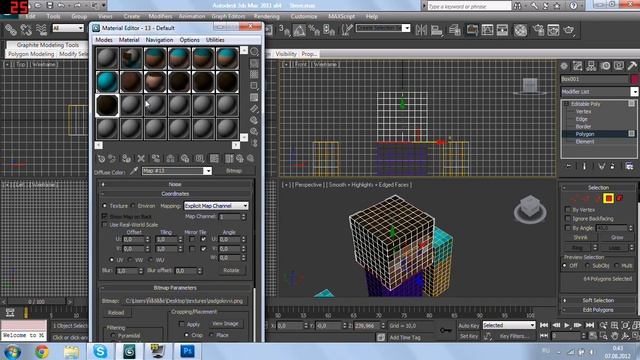Toggle checker Background icon in Material Editor
Viewport: 640px width, 360px height.
coord(254,74)
